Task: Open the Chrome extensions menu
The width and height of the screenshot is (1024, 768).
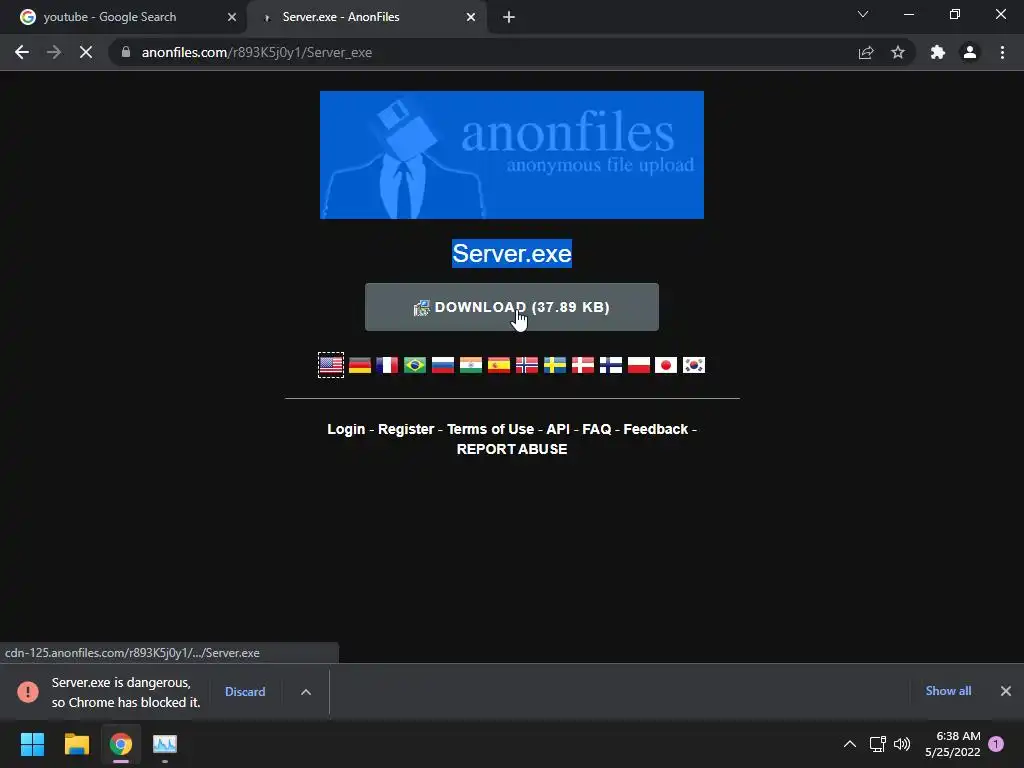Action: (x=938, y=52)
